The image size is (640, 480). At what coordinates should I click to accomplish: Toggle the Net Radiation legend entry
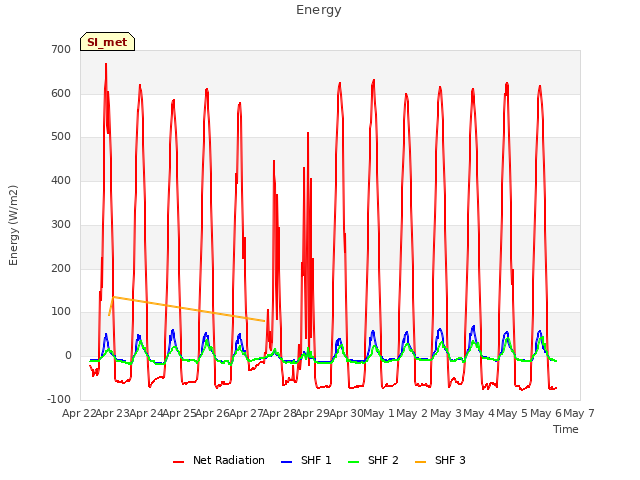pos(219,460)
